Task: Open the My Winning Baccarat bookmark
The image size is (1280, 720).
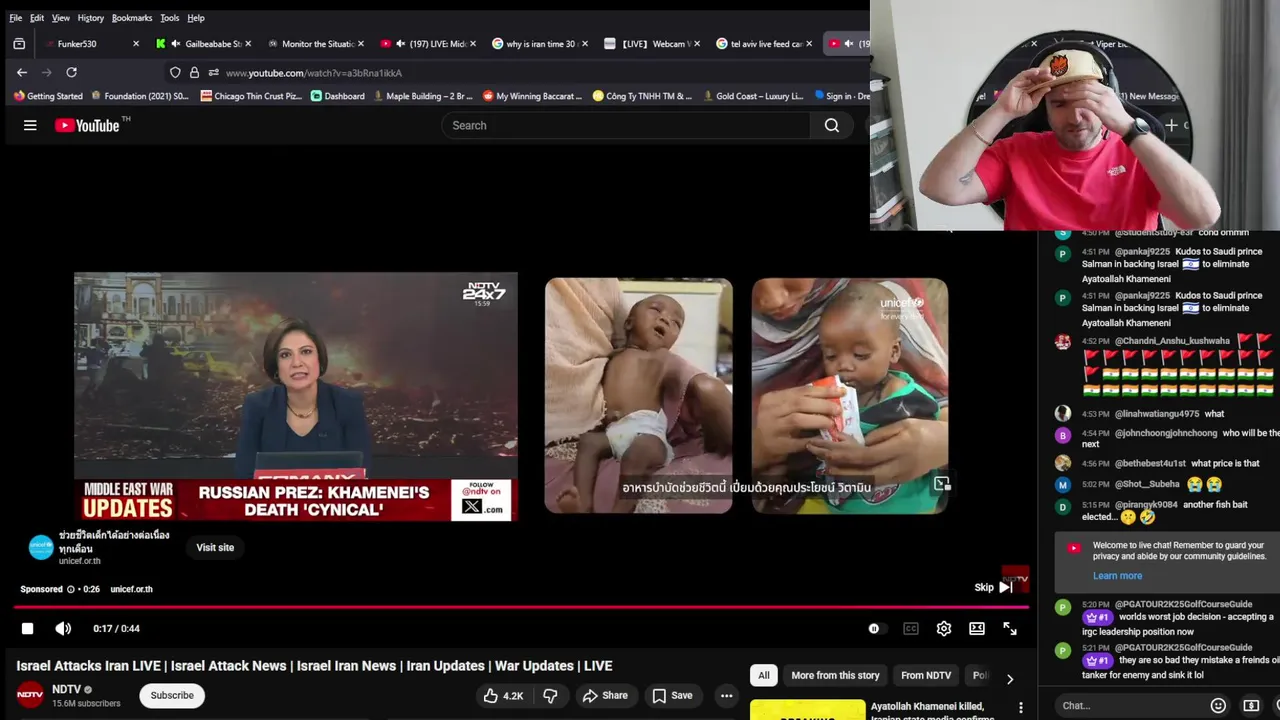Action: point(532,96)
